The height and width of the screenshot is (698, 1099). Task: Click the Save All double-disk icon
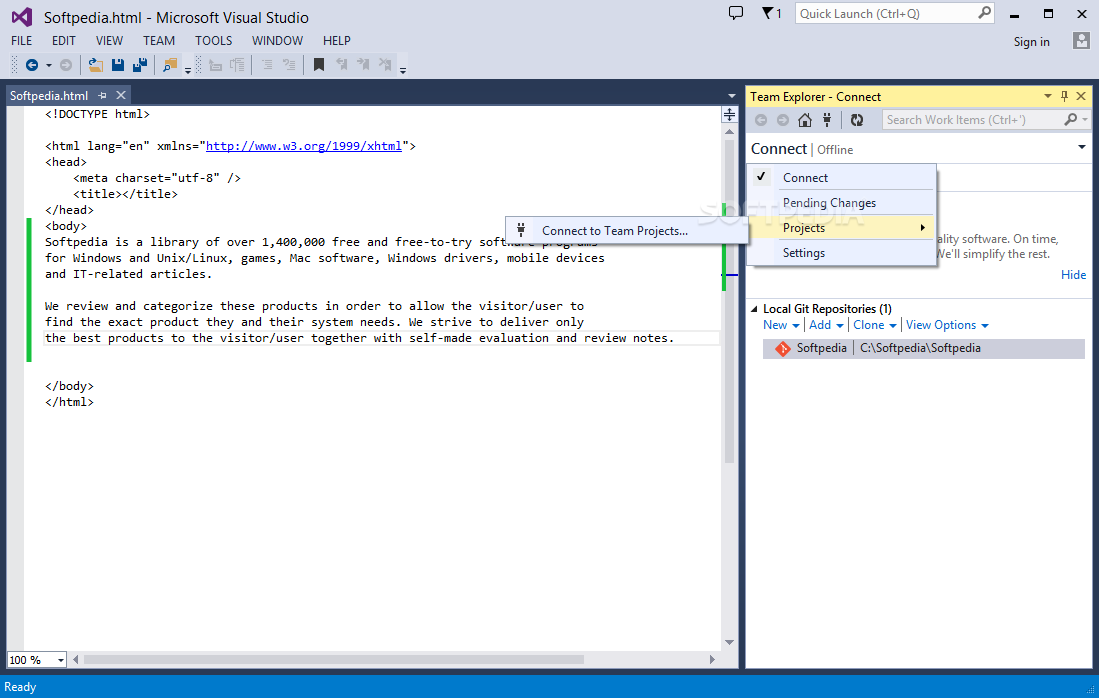140,65
